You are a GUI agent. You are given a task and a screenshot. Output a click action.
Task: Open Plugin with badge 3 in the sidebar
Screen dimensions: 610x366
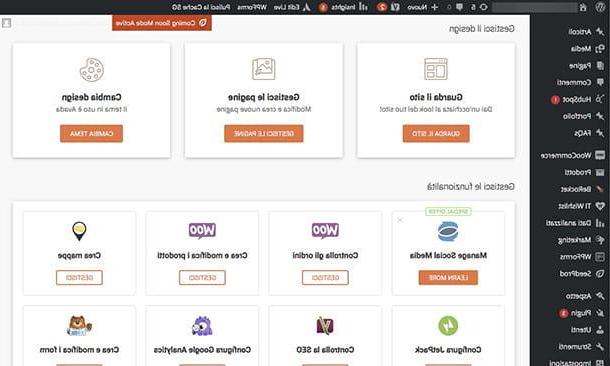click(582, 313)
